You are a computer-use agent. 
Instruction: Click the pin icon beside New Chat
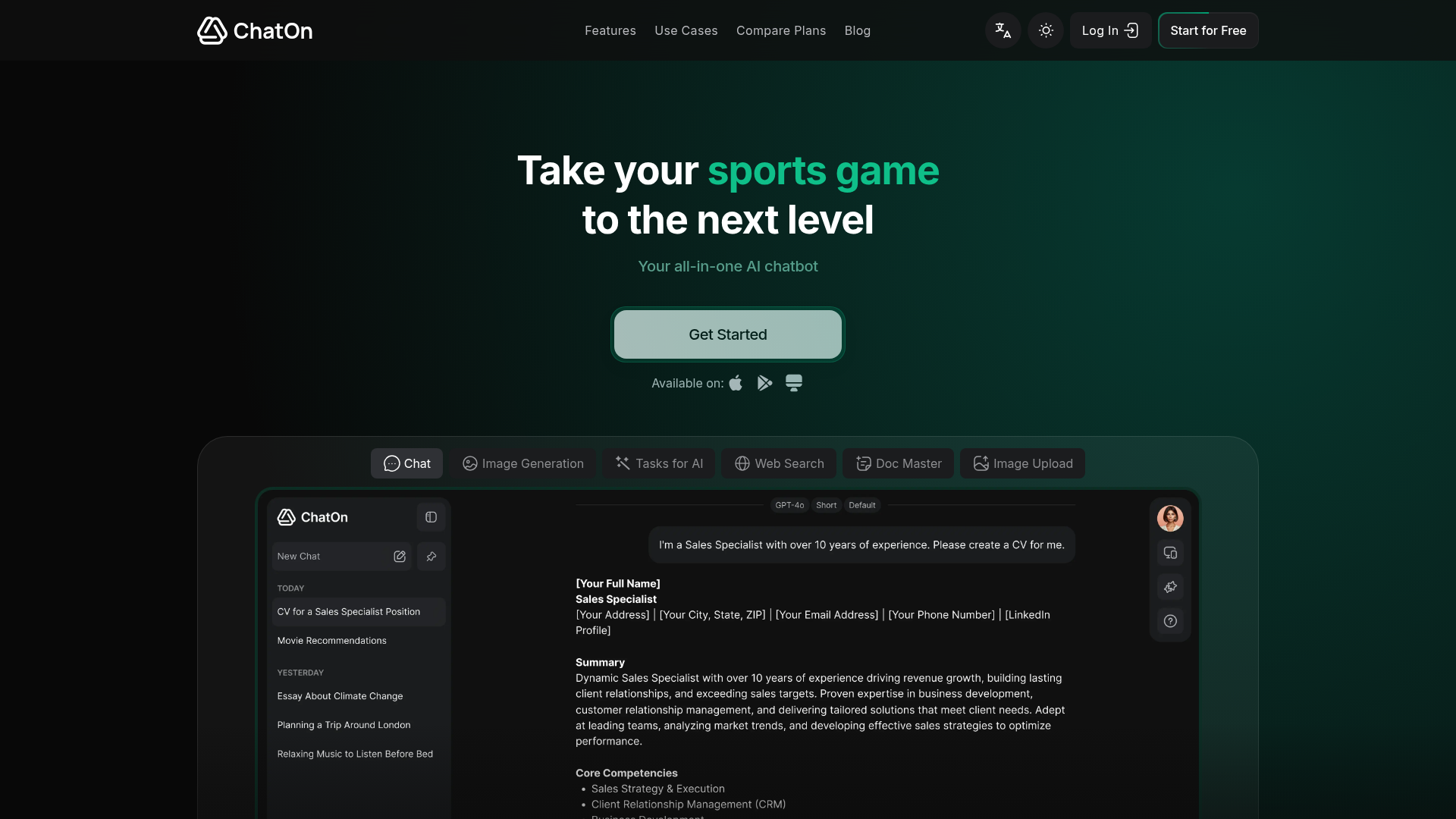pos(431,557)
